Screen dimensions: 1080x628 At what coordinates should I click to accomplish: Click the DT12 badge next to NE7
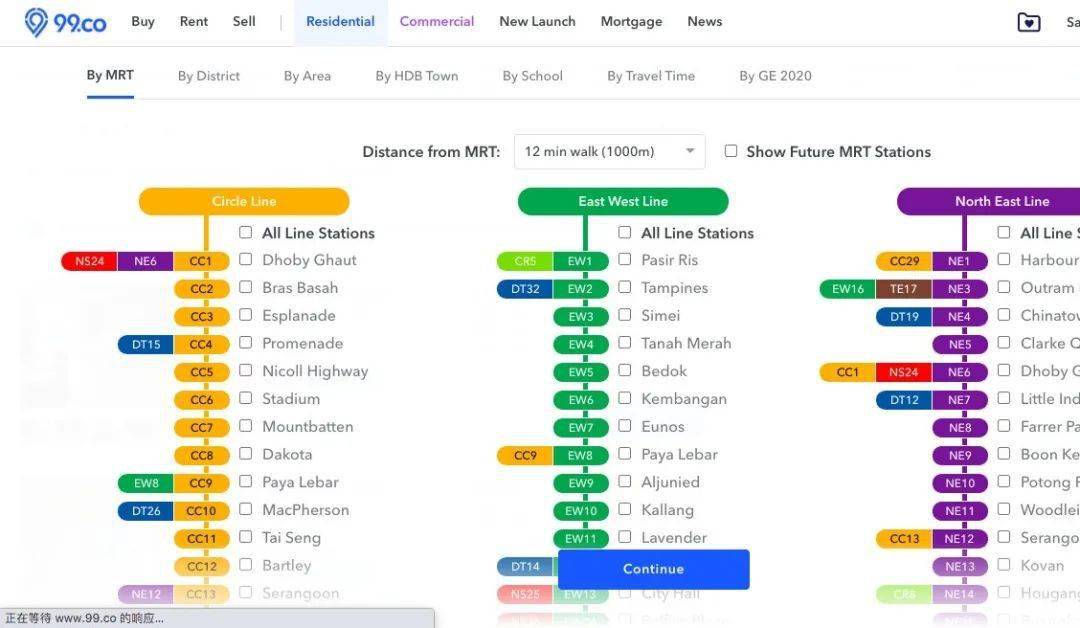tap(904, 400)
